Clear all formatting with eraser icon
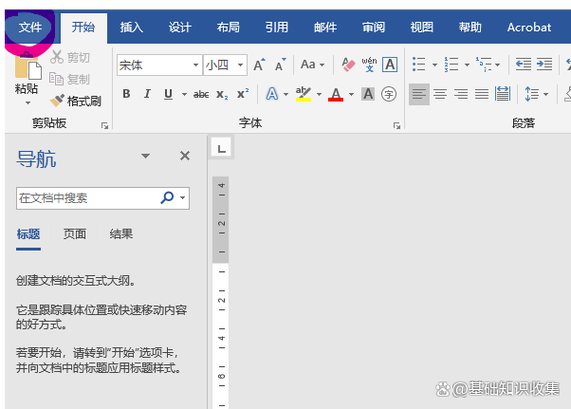The width and height of the screenshot is (571, 409). pyautogui.click(x=348, y=65)
